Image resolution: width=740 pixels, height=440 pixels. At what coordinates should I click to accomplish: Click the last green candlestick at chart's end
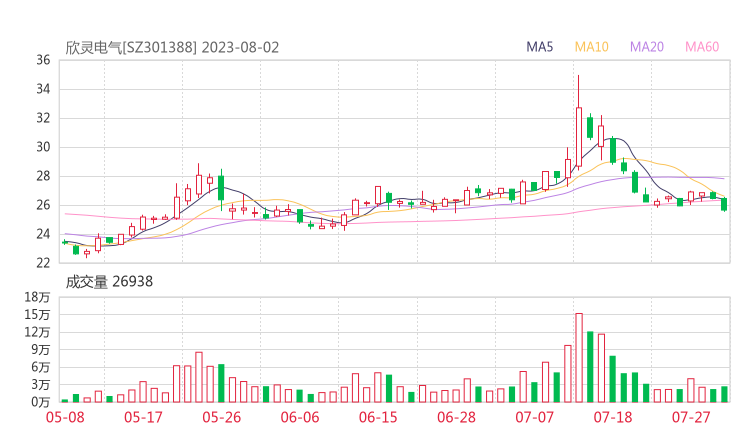[x=724, y=204]
